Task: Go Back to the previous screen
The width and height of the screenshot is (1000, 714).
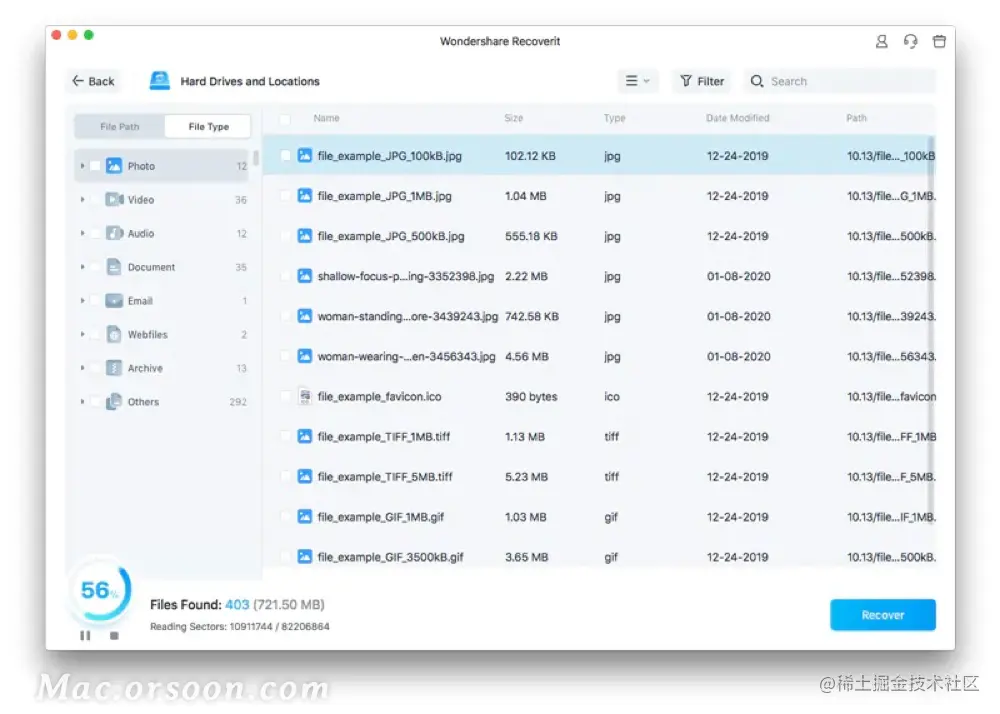Action: [94, 81]
